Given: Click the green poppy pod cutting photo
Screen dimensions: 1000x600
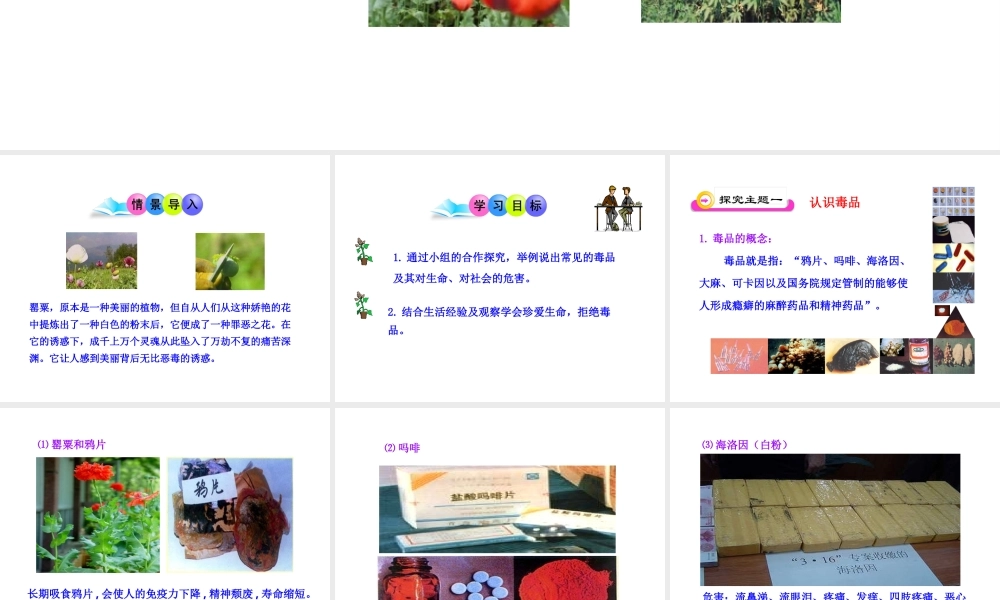Looking at the screenshot, I should click(230, 261).
